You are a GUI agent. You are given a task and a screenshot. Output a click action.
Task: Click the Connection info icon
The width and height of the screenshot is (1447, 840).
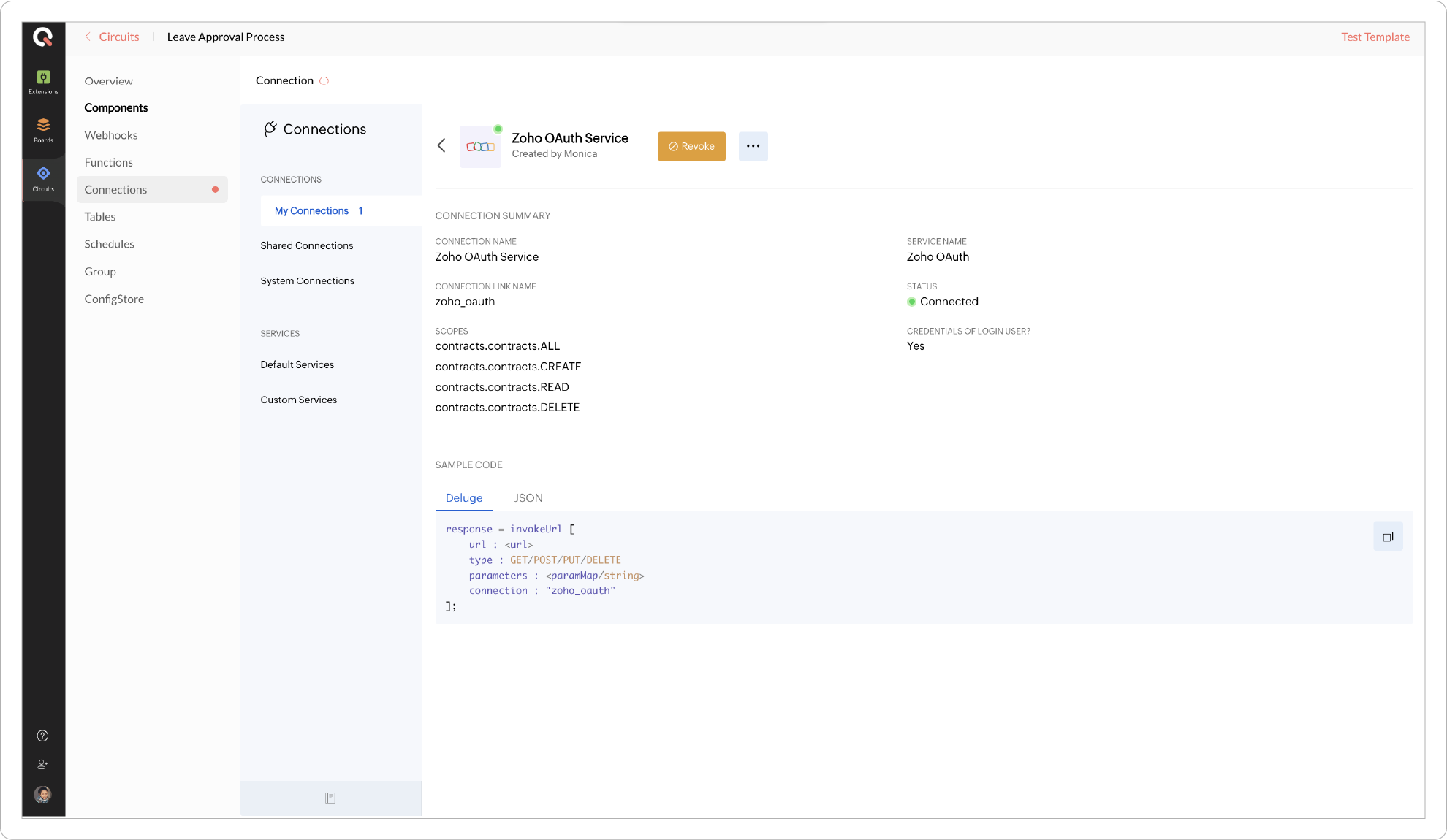[324, 81]
